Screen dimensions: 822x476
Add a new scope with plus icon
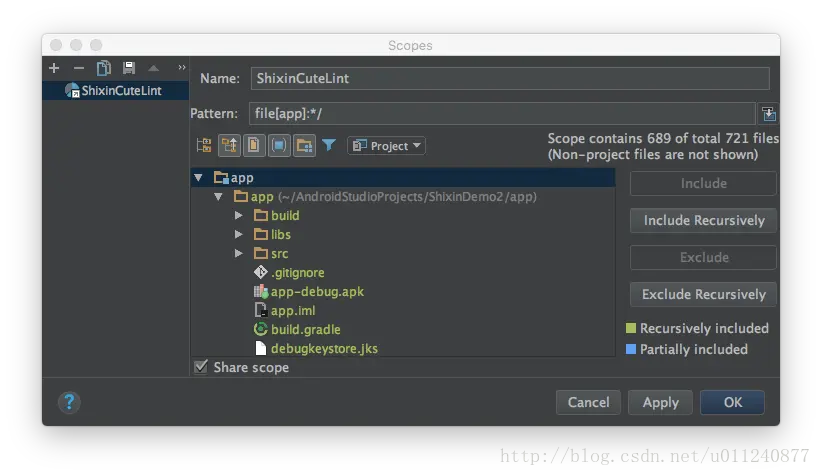[x=54, y=68]
